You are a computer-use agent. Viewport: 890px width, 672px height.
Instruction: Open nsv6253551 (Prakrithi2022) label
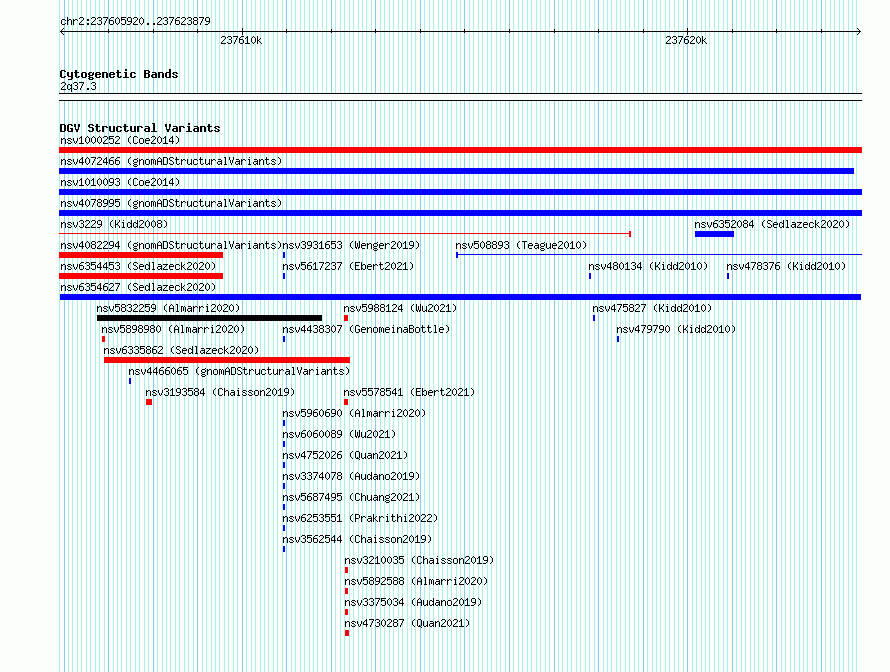360,518
